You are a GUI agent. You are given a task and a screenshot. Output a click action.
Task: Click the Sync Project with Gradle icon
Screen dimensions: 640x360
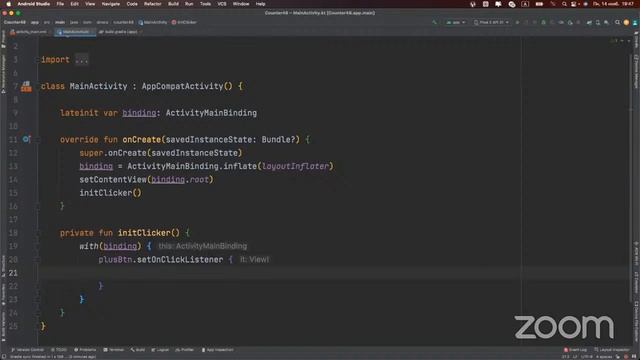[589, 22]
